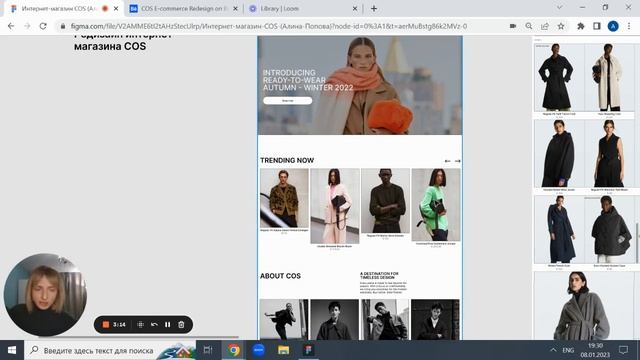Image resolution: width=640 pixels, height=360 pixels.
Task: Select the Редизайн магазина COS title text
Action: [x=123, y=41]
